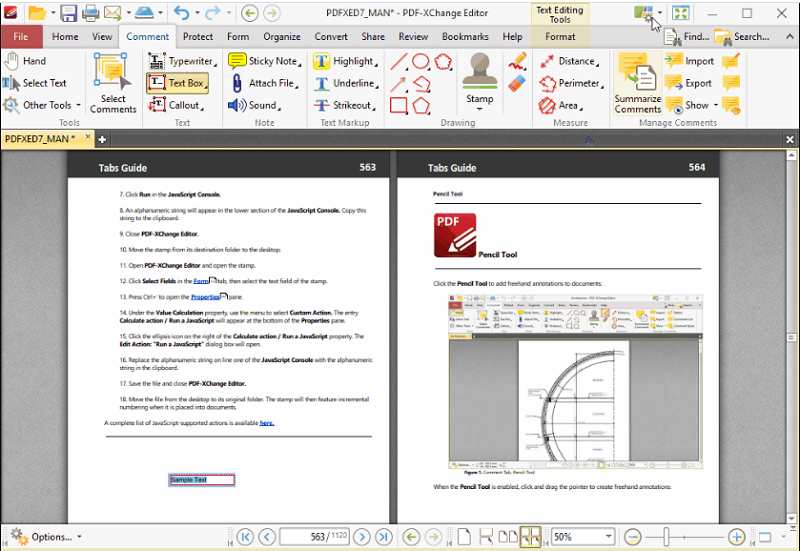
Task: Expand the Open file dropdown arrow
Action: pyautogui.click(x=53, y=13)
